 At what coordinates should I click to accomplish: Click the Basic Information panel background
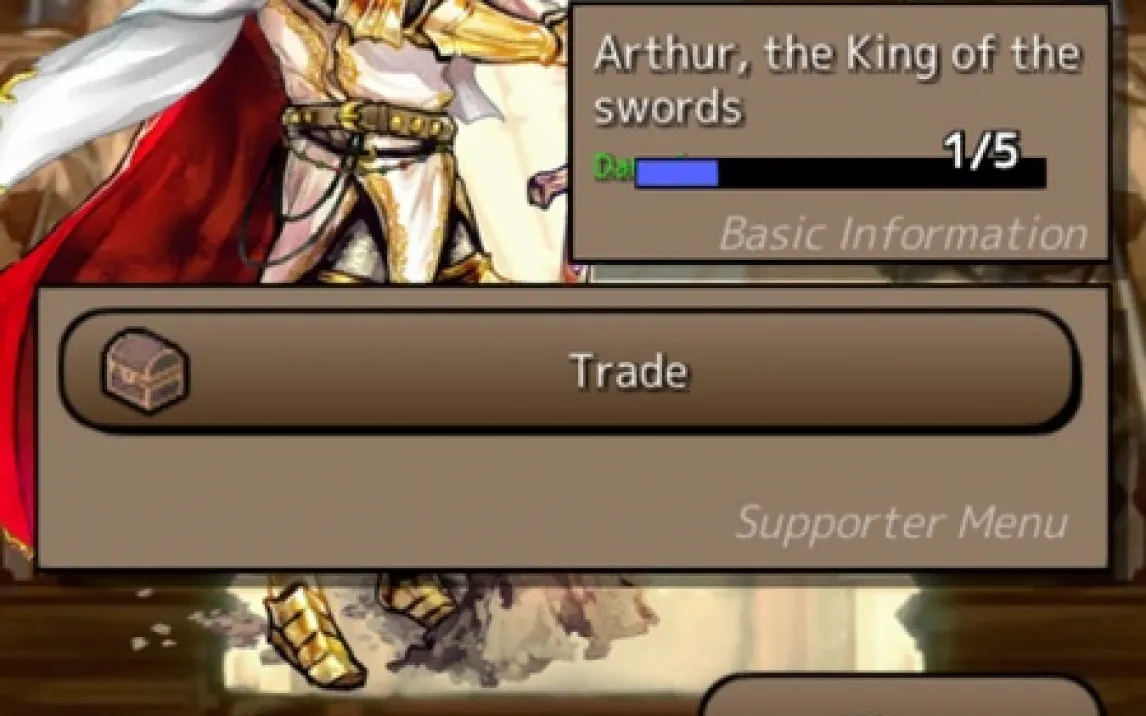point(839,134)
